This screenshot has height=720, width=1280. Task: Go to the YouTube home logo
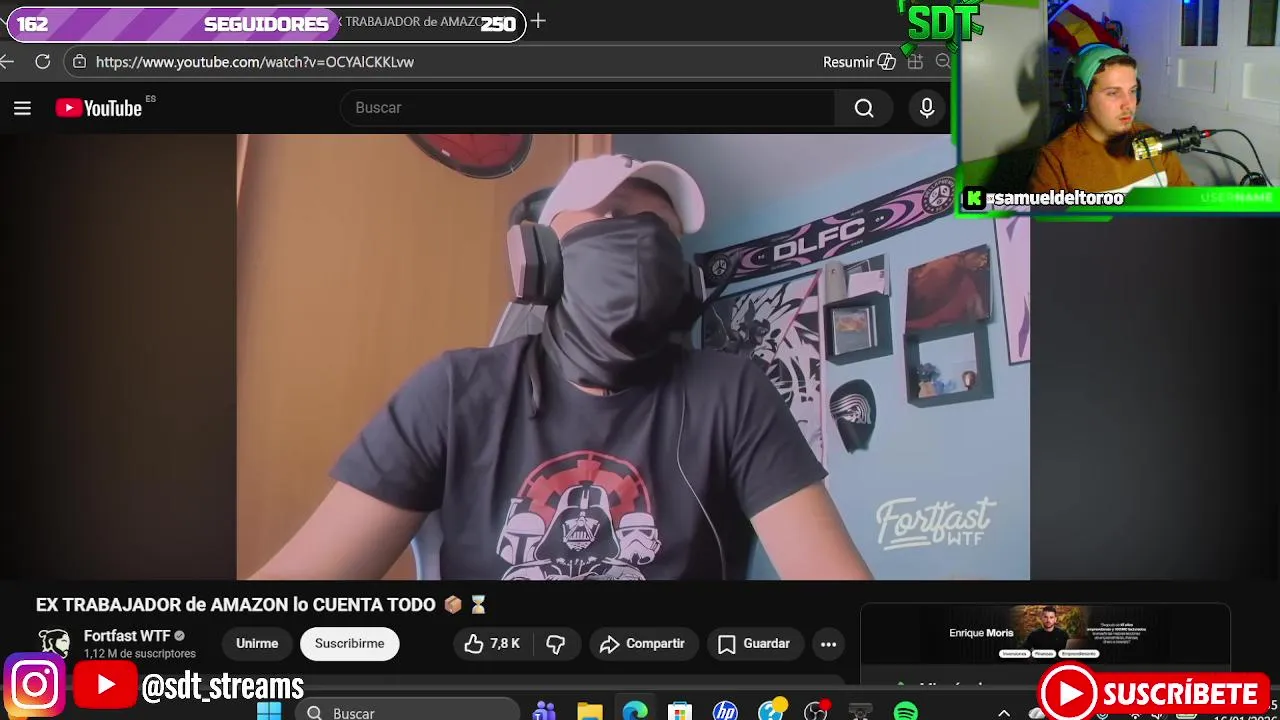98,108
